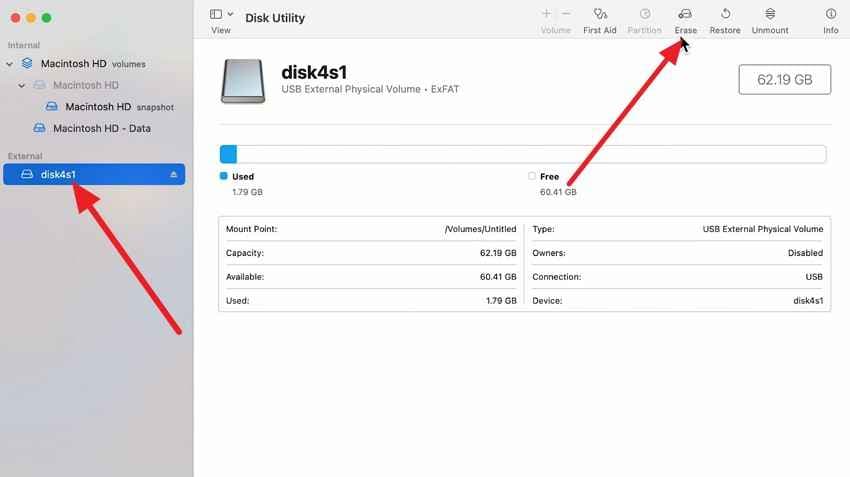The width and height of the screenshot is (850, 477).
Task: Click the Available value 60.41 GB in table
Action: [x=498, y=277]
